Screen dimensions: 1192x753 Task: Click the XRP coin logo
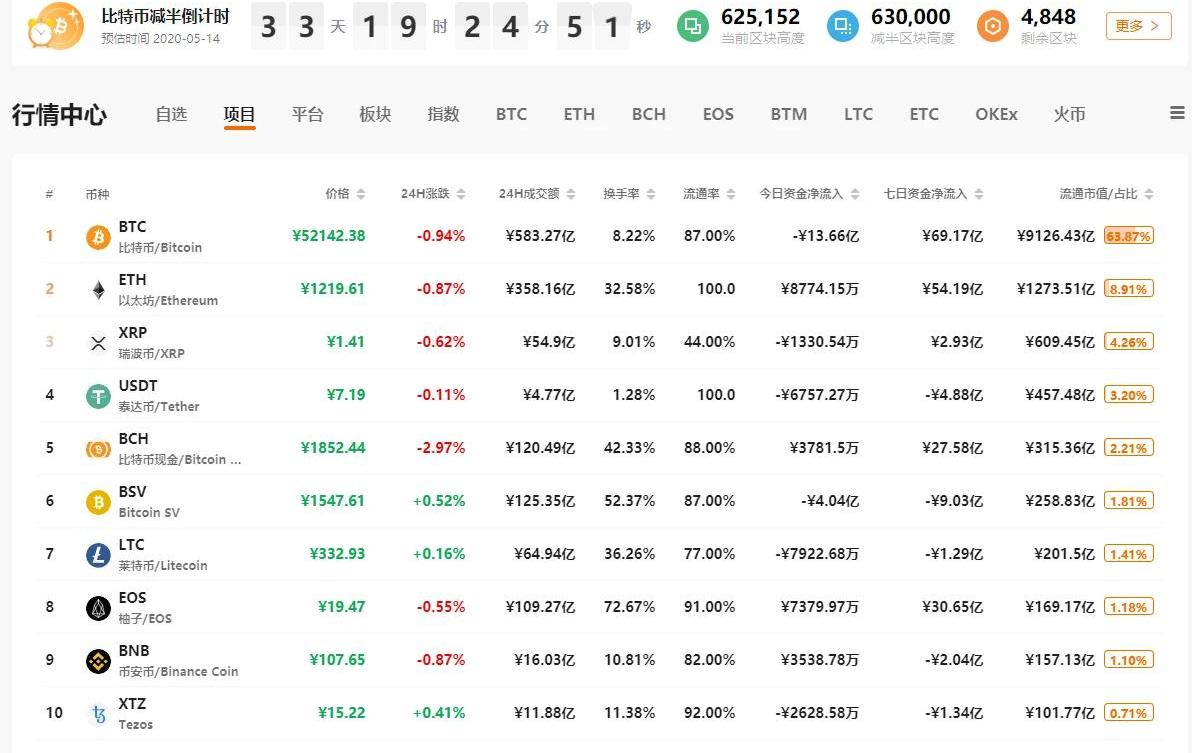coord(98,343)
